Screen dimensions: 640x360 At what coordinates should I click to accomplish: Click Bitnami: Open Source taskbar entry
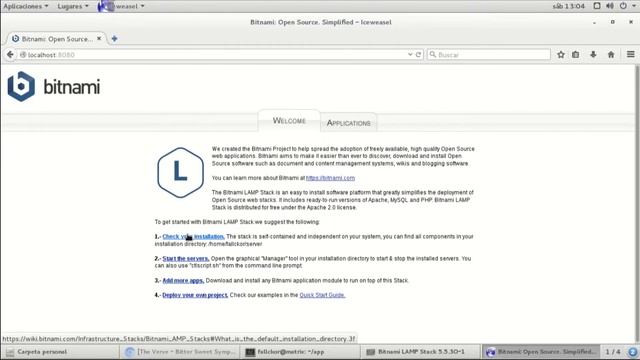point(541,351)
